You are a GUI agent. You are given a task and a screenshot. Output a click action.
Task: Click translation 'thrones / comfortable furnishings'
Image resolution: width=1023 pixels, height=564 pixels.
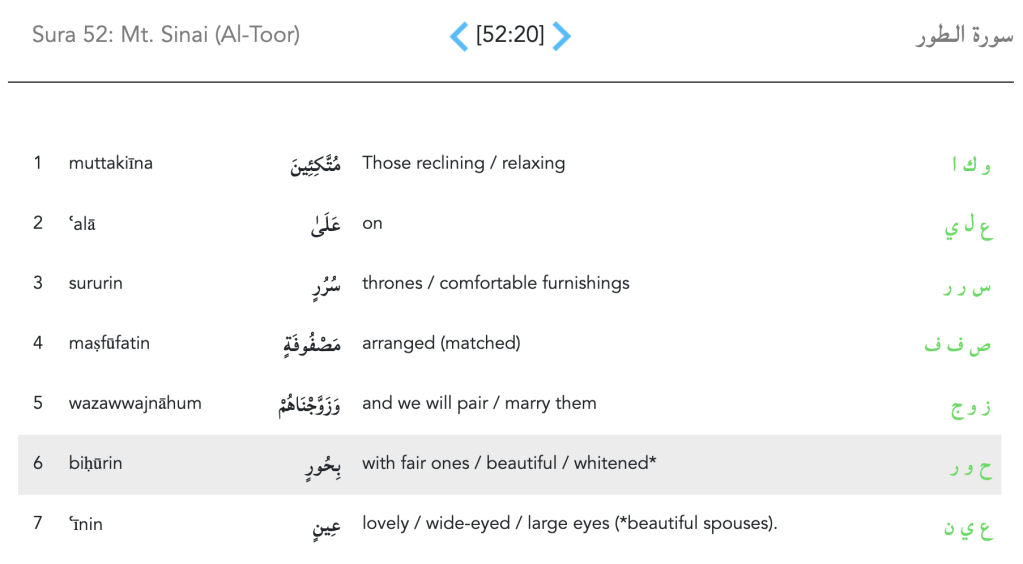point(495,283)
